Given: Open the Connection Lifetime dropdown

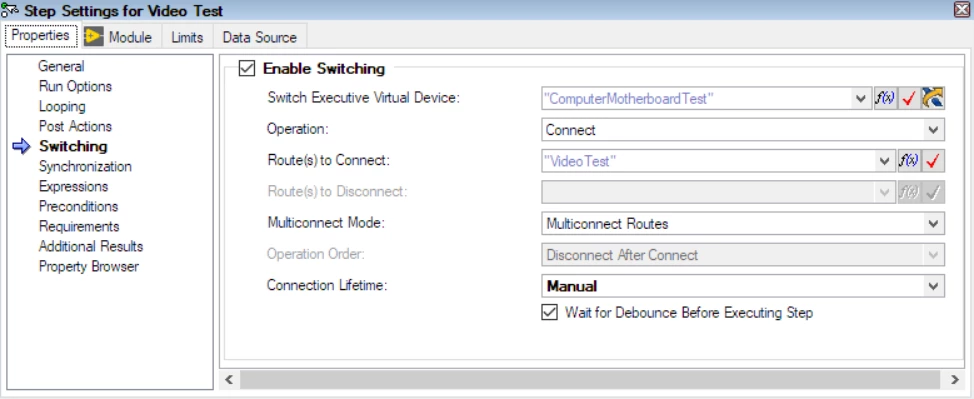Looking at the screenshot, I should 743,286.
